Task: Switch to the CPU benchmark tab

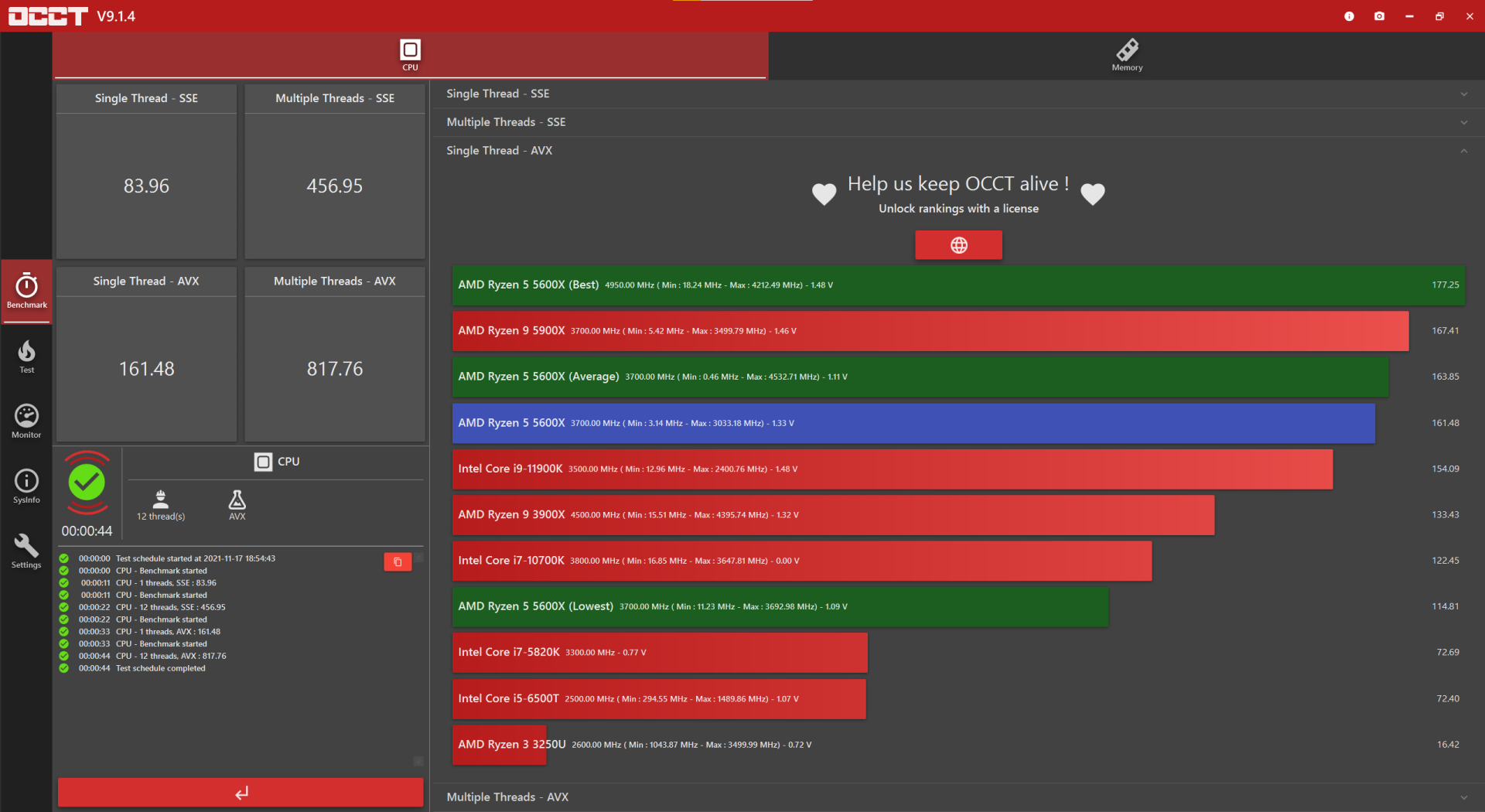Action: click(x=410, y=55)
